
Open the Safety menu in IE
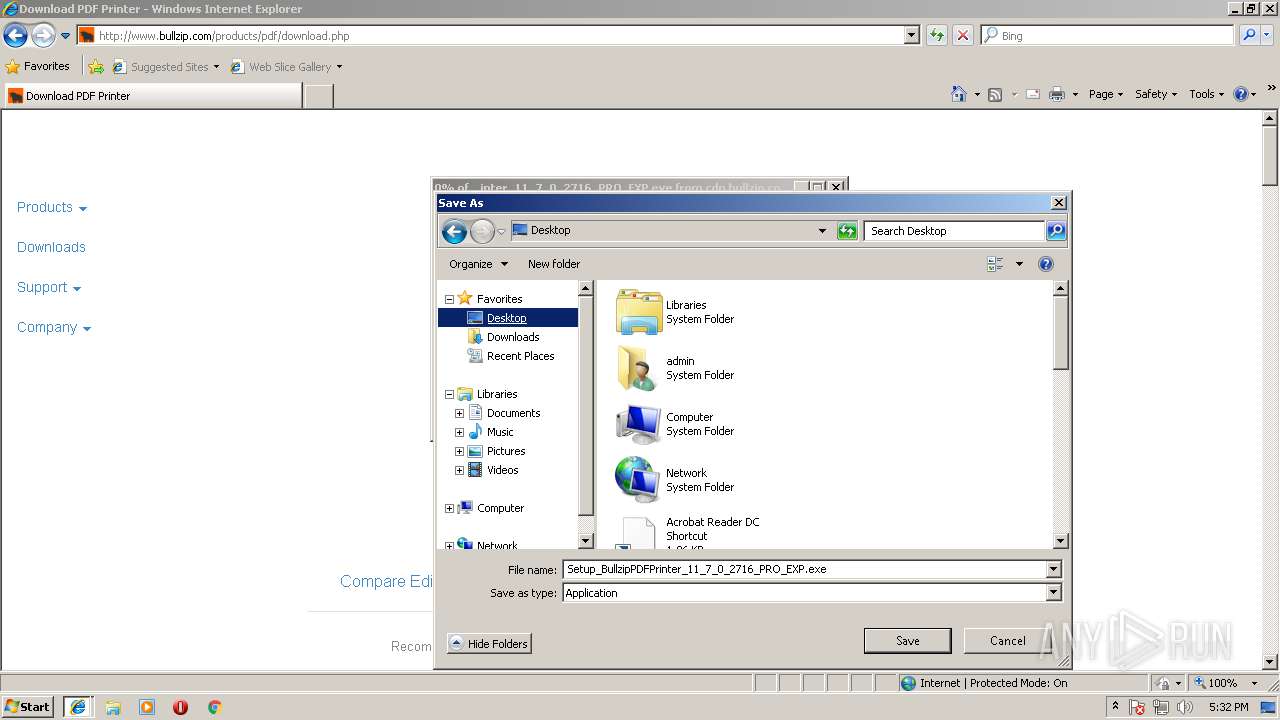pyautogui.click(x=1155, y=94)
